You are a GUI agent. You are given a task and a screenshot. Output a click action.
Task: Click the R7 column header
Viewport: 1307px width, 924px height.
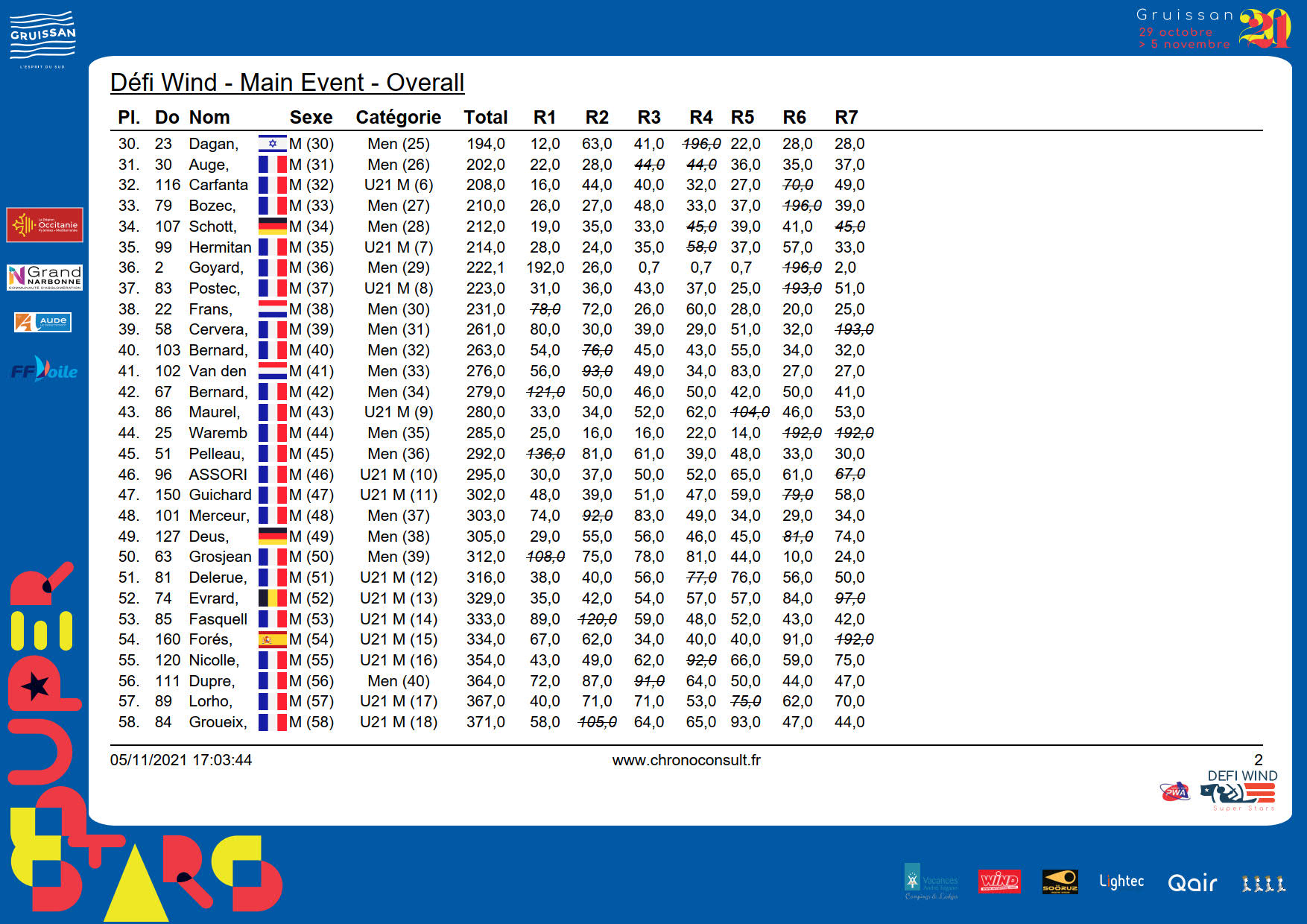846,117
